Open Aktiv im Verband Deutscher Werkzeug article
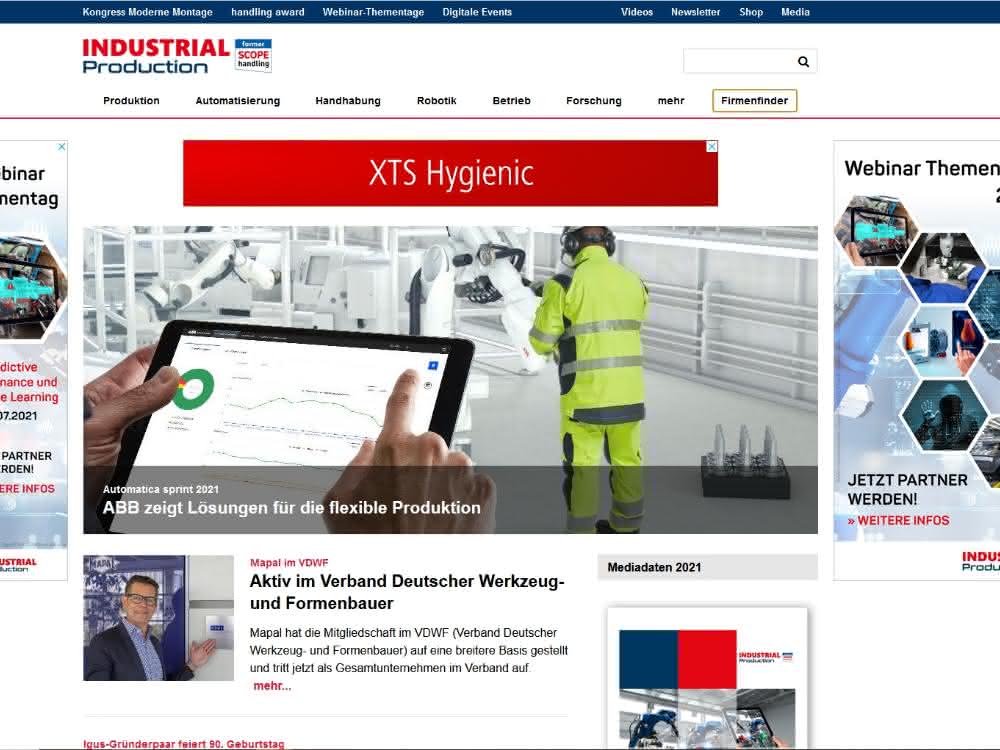 407,592
